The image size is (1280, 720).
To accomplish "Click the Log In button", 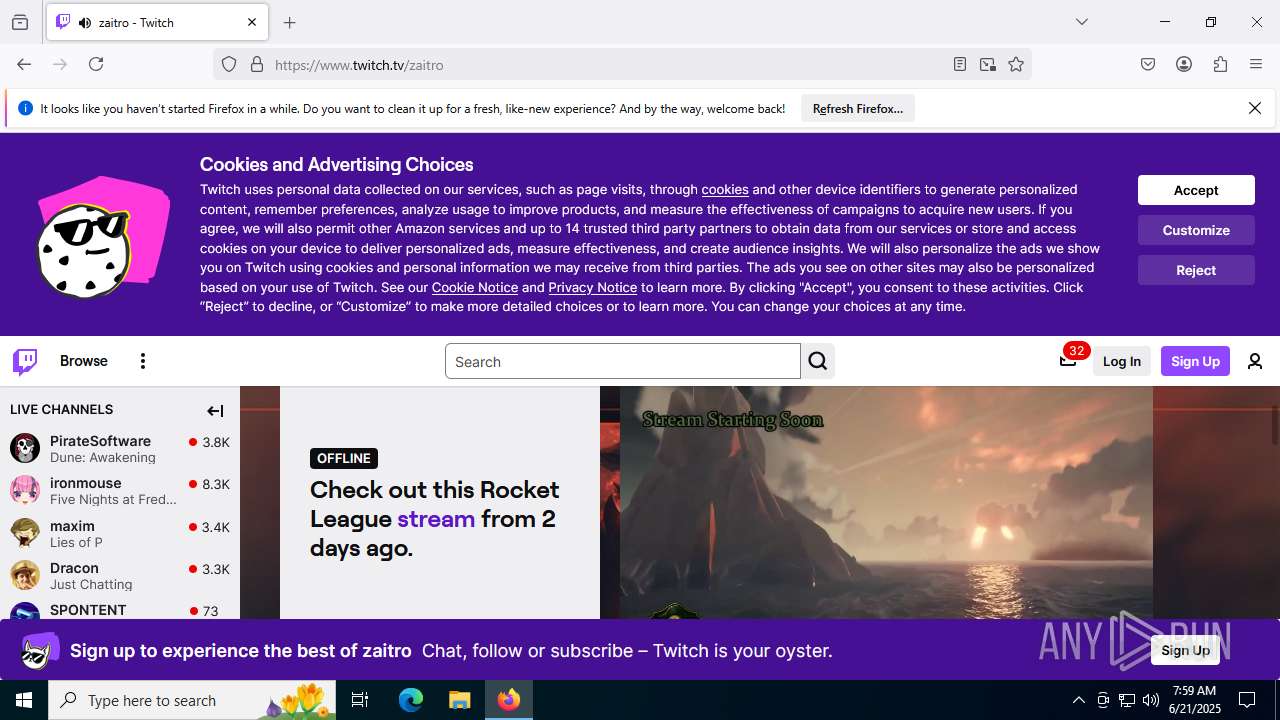I will click(x=1122, y=361).
